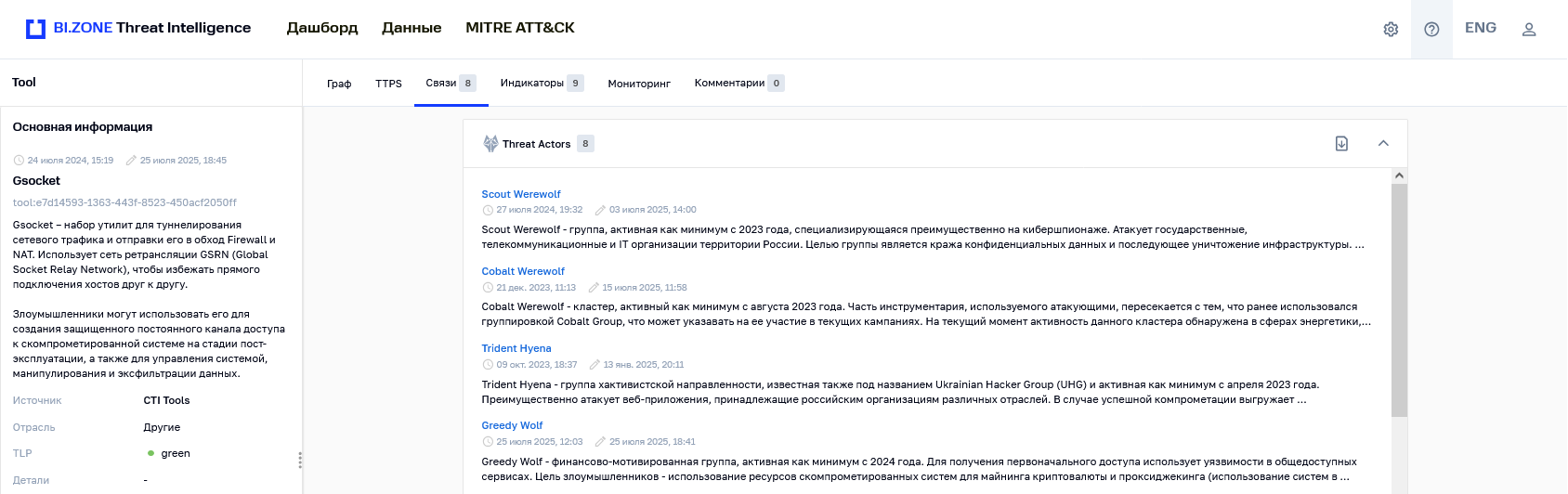Click the date 25 июля 2025, 12:03

click(540, 442)
